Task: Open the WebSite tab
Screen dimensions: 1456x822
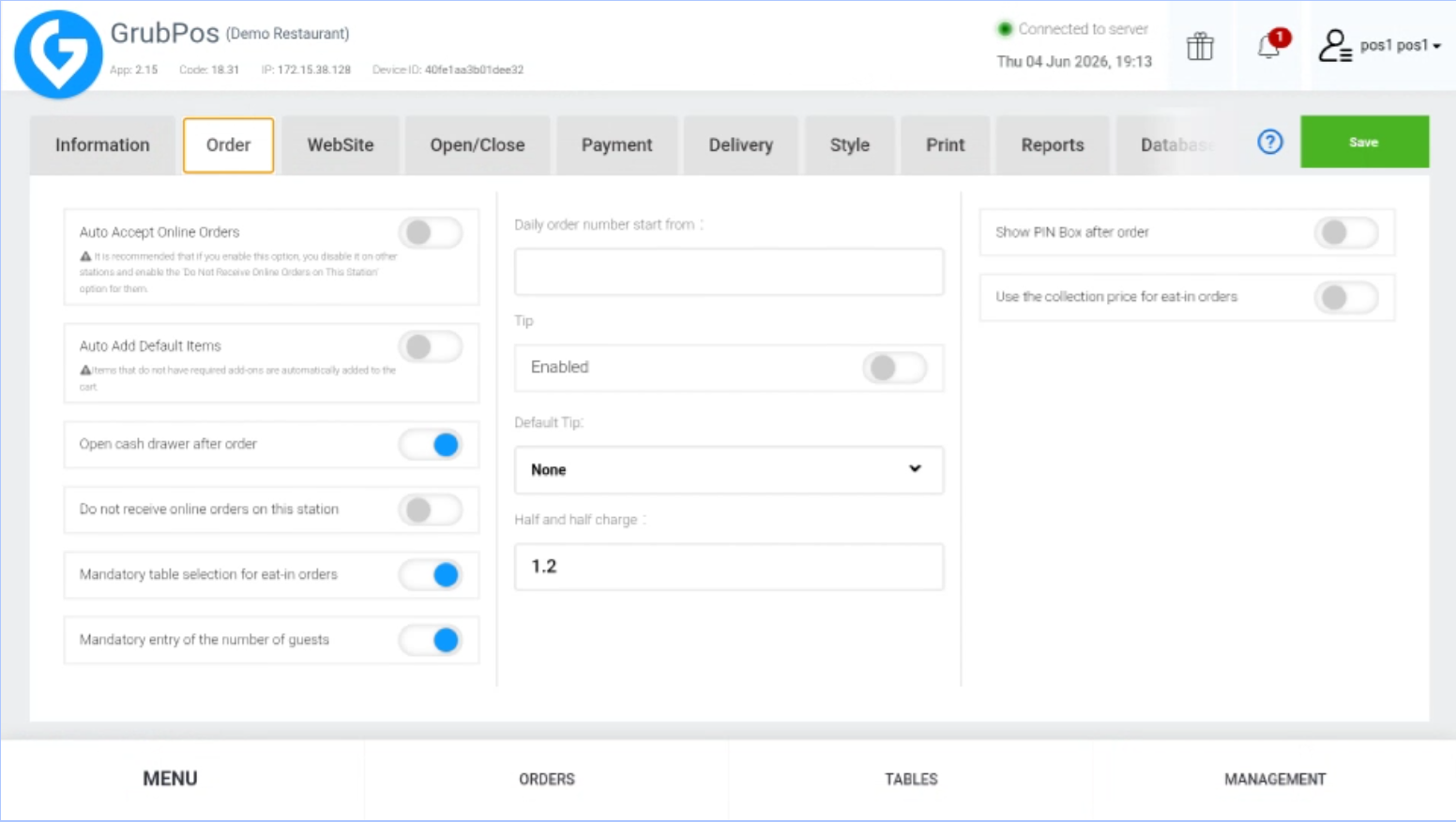Action: click(341, 145)
